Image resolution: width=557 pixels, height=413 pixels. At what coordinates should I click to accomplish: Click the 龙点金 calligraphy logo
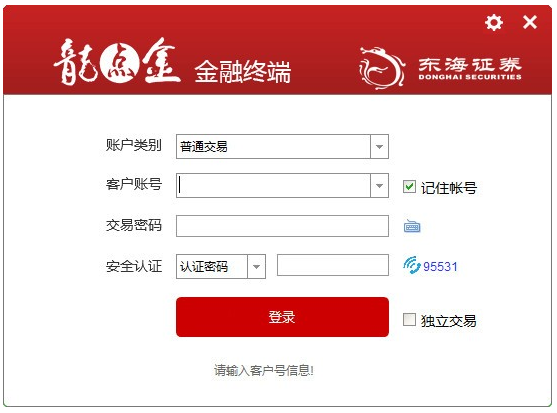[x=117, y=62]
